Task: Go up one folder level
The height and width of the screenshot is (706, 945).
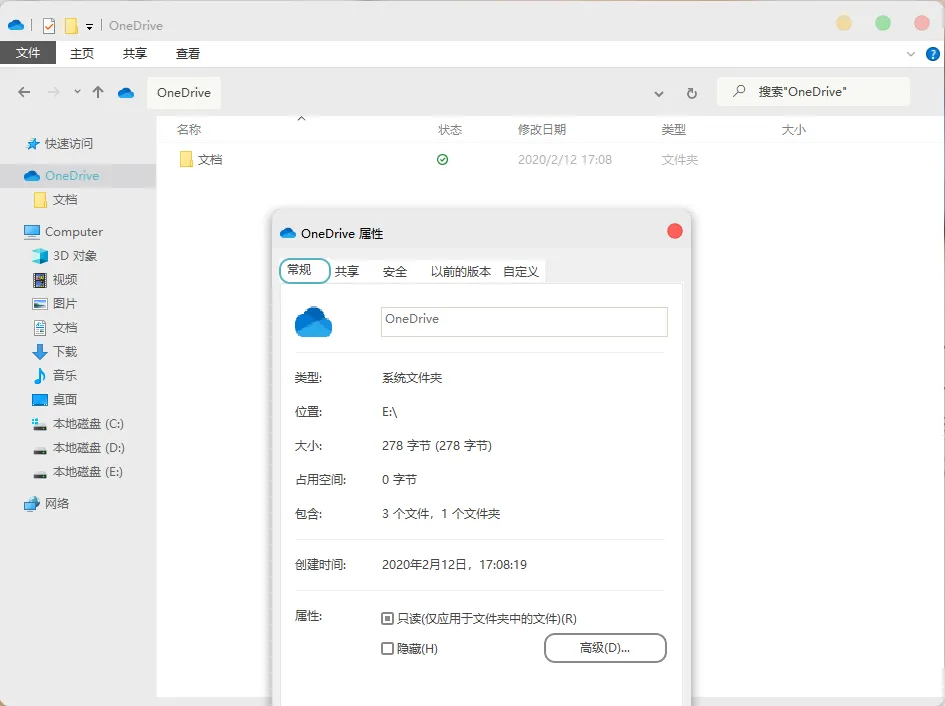Action: 98,92
